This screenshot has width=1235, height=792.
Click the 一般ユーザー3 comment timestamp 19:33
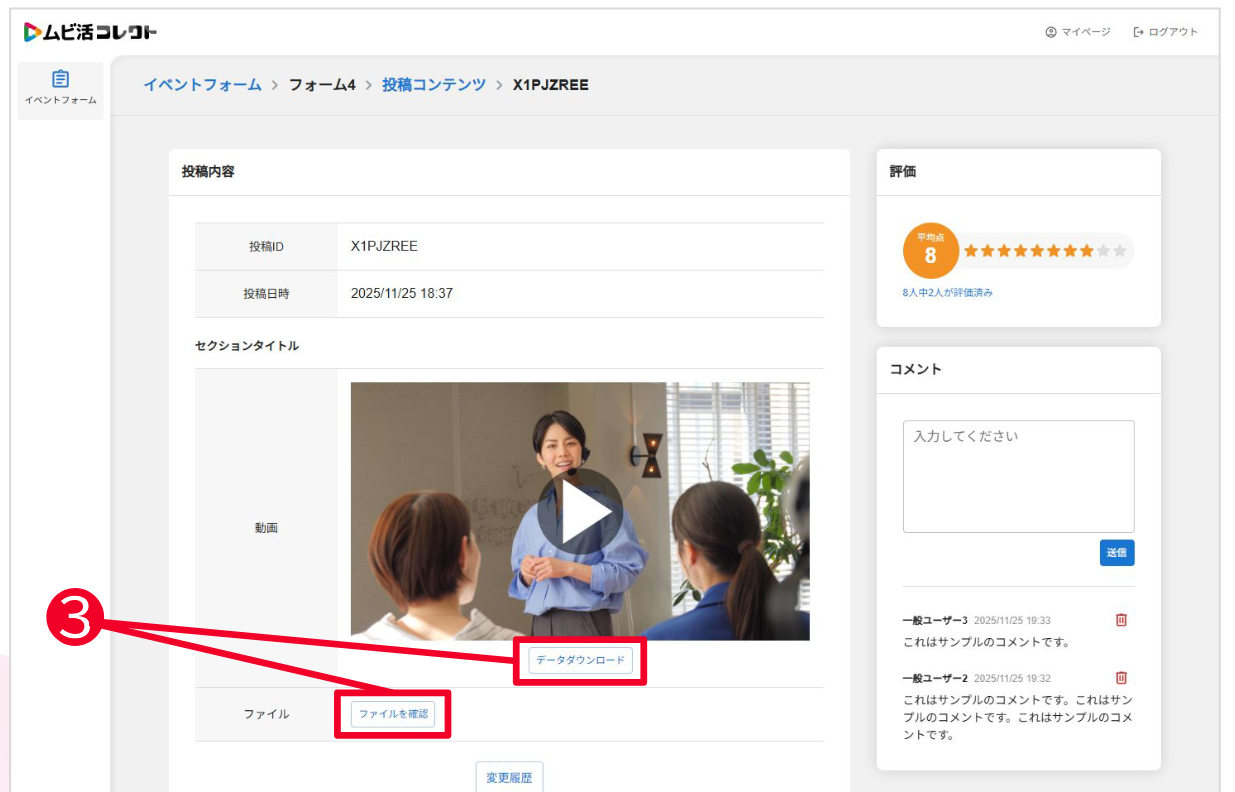[x=1012, y=620]
